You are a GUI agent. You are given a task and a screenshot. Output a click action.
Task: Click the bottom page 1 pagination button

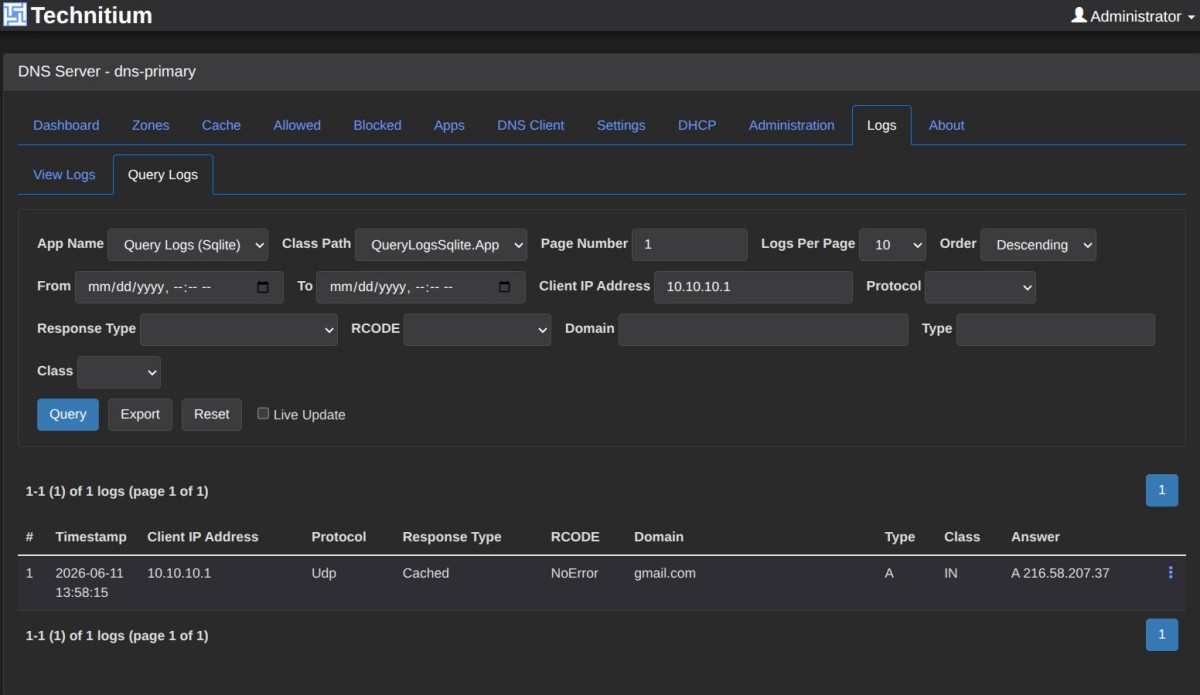coord(1161,634)
